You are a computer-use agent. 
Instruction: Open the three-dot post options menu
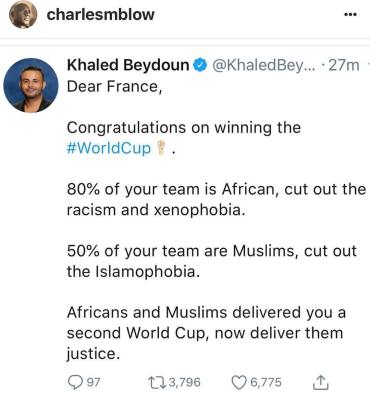point(350,15)
